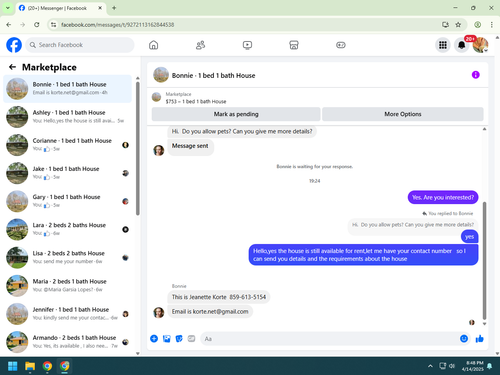Open the Gaming controller icon
The image size is (500, 375).
341,45
